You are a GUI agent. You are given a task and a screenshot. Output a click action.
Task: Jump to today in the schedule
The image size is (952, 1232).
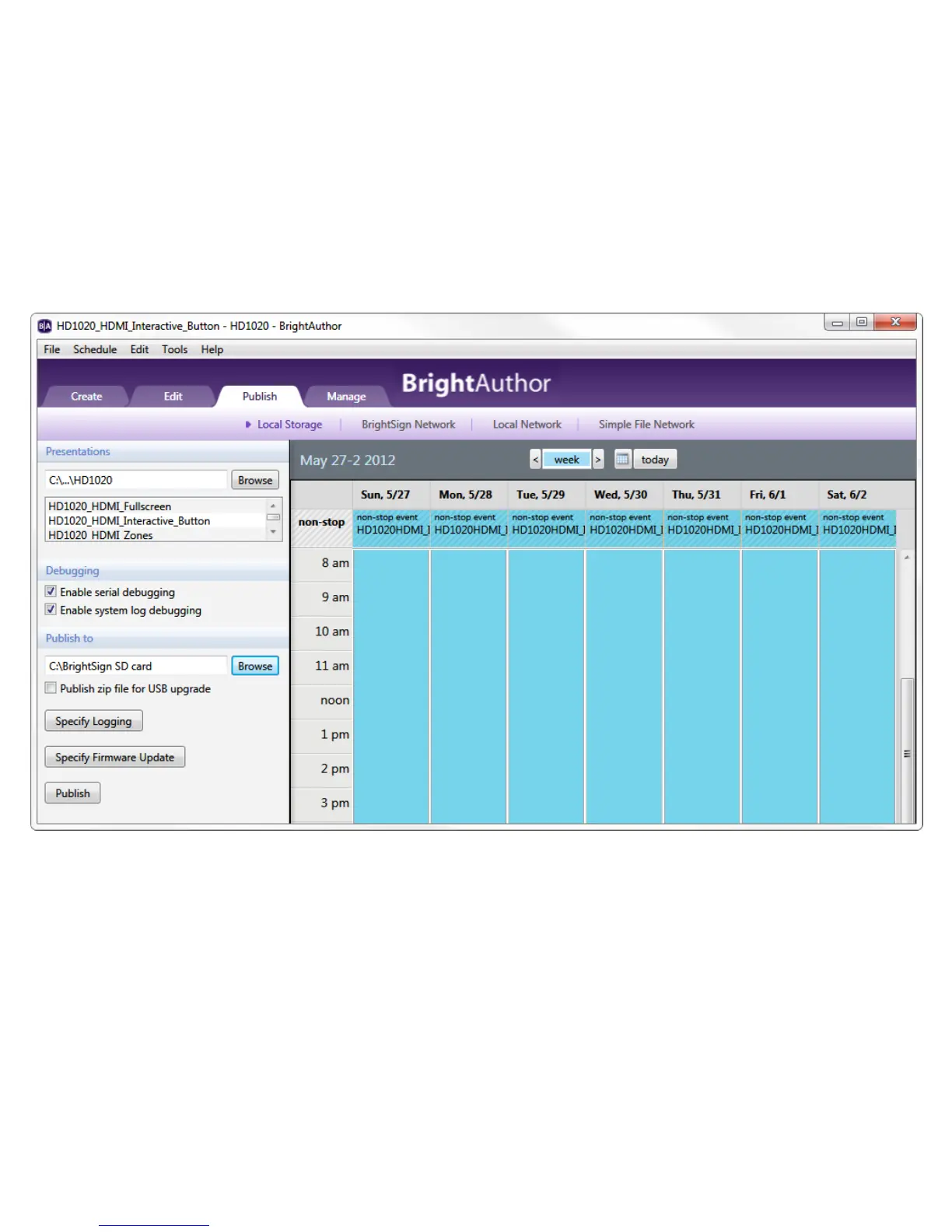tap(655, 460)
